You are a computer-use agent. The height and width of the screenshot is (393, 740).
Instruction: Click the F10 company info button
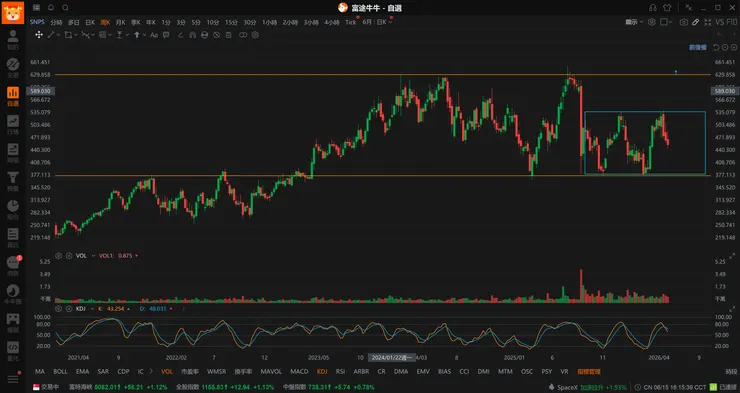click(x=732, y=22)
